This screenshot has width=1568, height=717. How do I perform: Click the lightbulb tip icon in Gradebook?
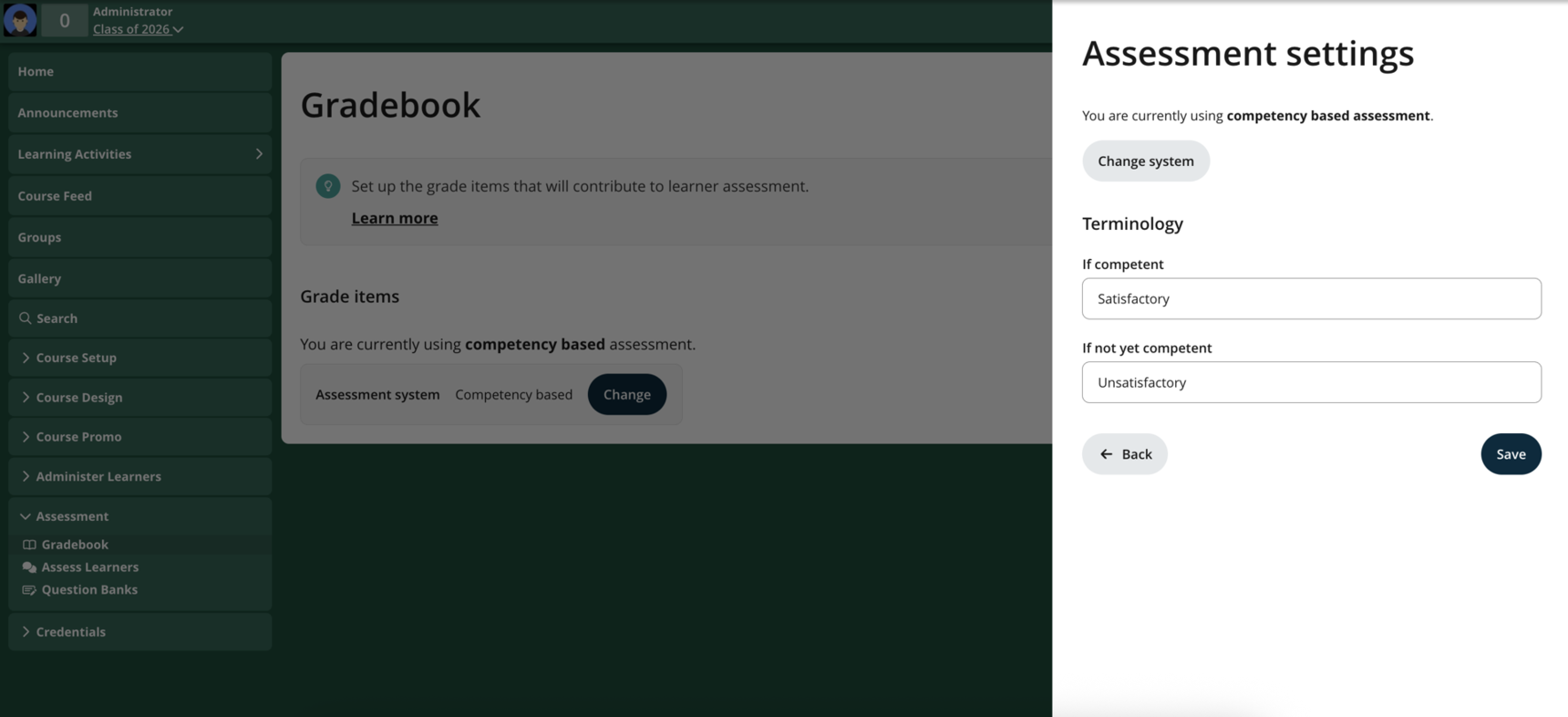pos(328,186)
